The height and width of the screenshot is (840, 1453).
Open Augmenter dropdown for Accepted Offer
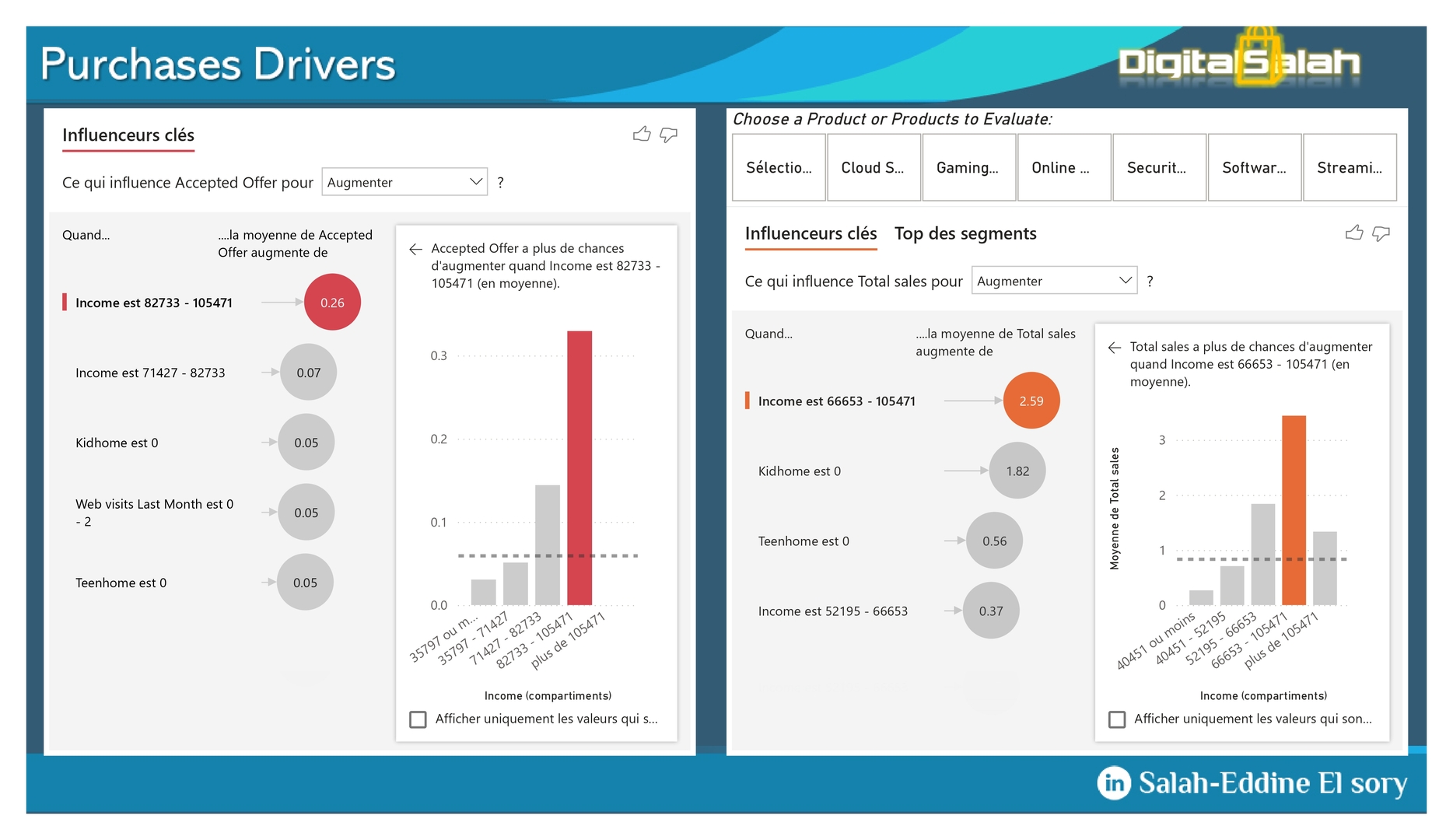(x=404, y=182)
